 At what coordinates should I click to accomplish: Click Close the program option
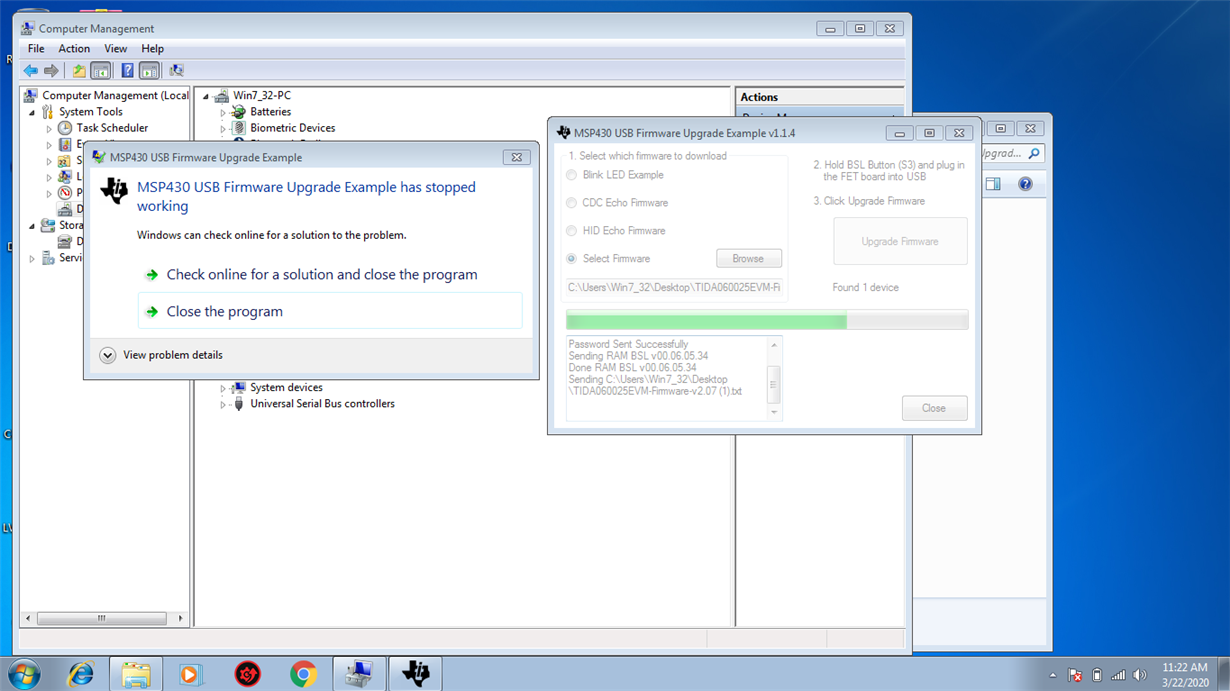330,311
